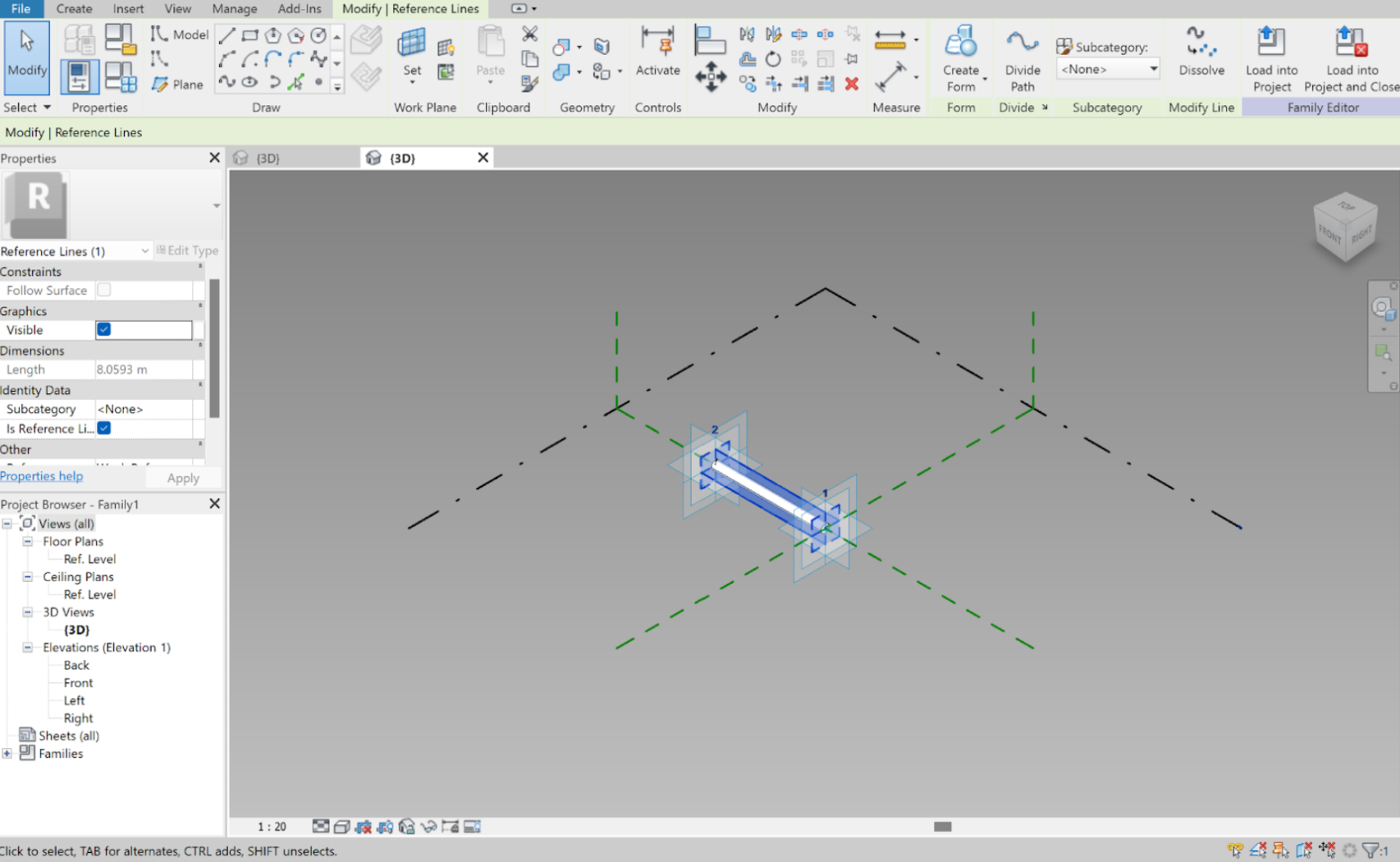Click the horizontal scrollbar thumb below view
This screenshot has width=1400, height=862.
click(943, 827)
